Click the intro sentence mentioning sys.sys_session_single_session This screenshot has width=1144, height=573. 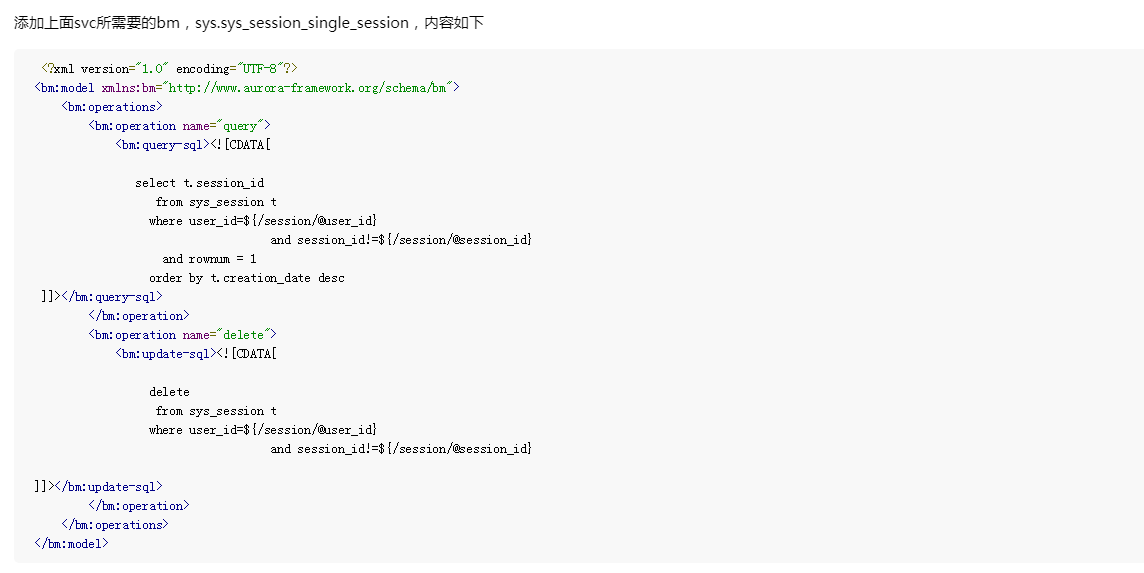tap(249, 22)
